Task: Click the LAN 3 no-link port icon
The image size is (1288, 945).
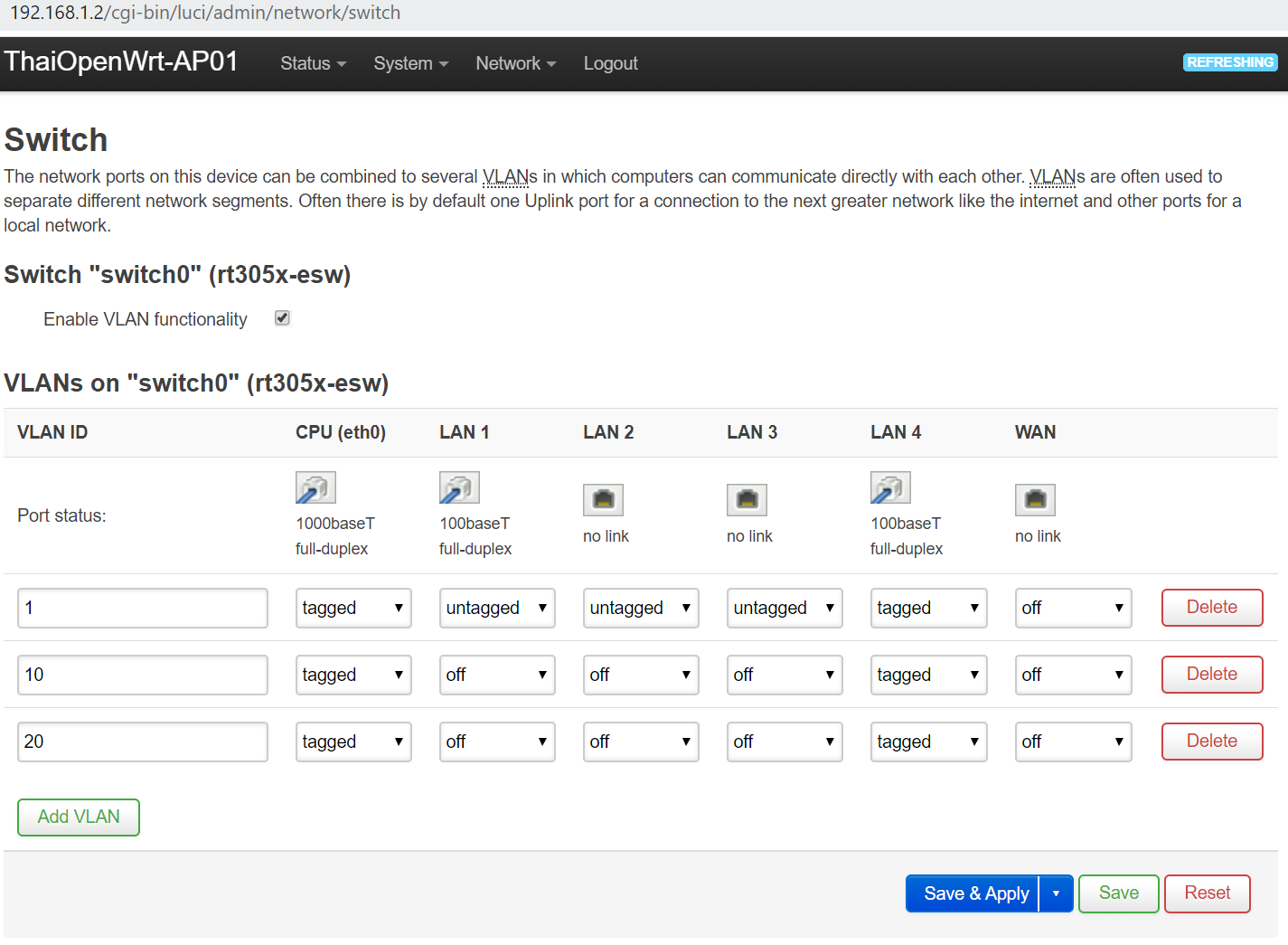Action: [747, 499]
